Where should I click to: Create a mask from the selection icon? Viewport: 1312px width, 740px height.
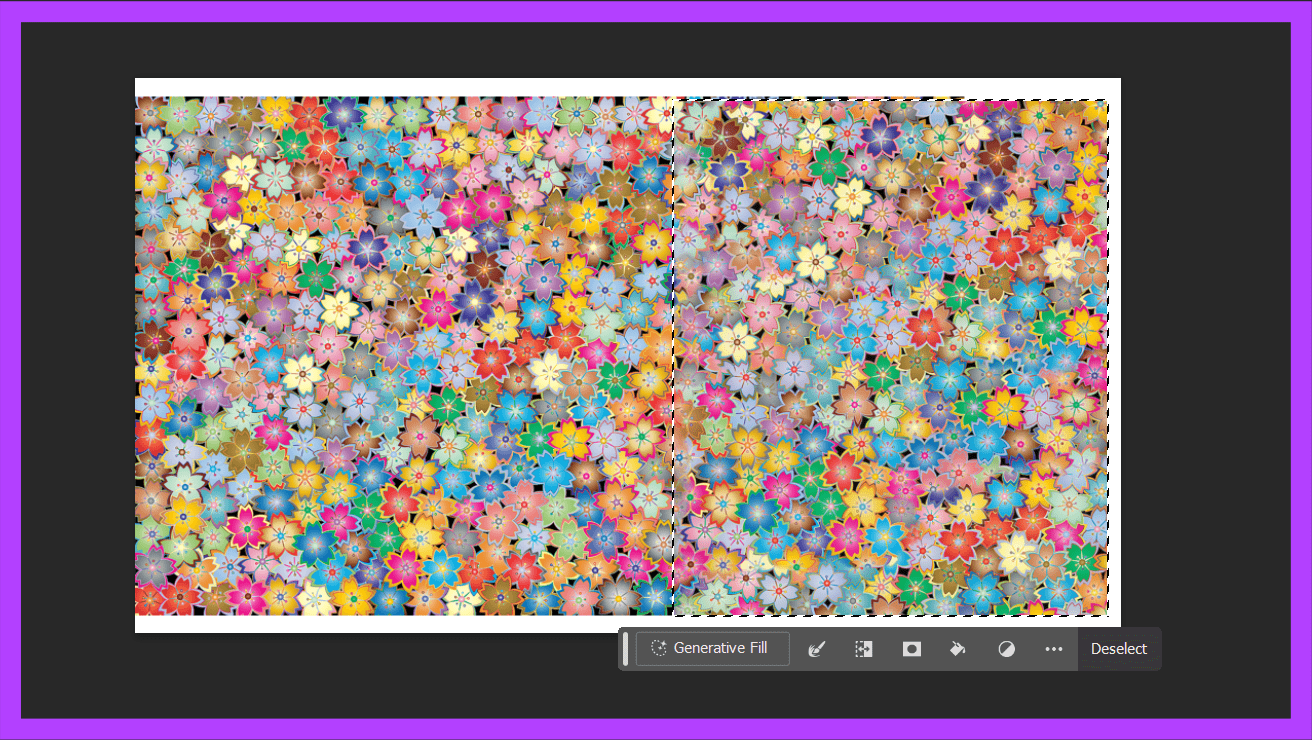pos(911,649)
